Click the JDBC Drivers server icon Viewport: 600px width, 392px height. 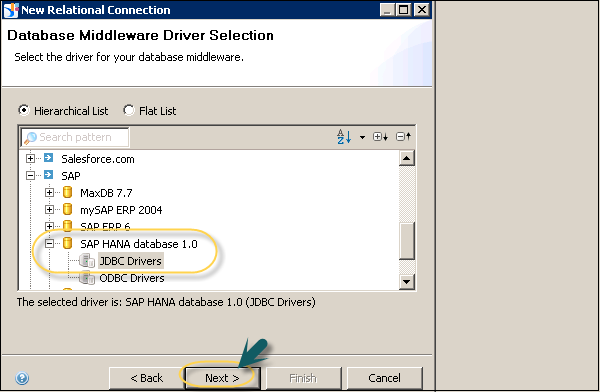click(87, 261)
